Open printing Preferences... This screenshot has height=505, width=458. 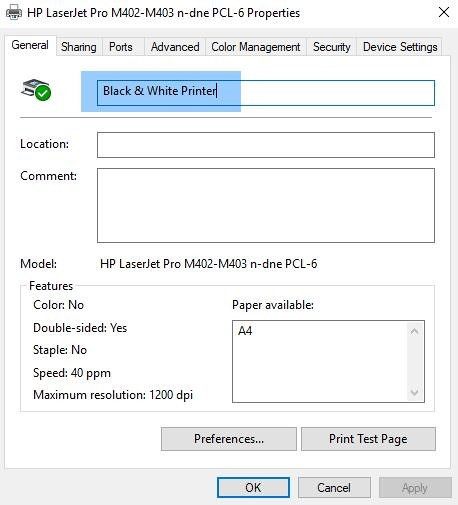pyautogui.click(x=229, y=439)
